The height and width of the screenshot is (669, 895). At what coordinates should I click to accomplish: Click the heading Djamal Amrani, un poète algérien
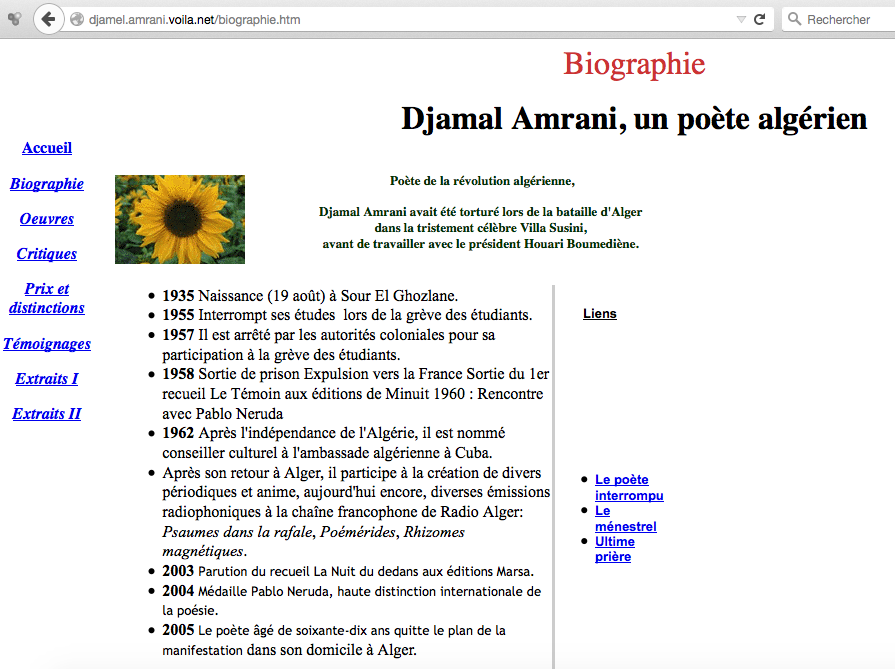[634, 119]
